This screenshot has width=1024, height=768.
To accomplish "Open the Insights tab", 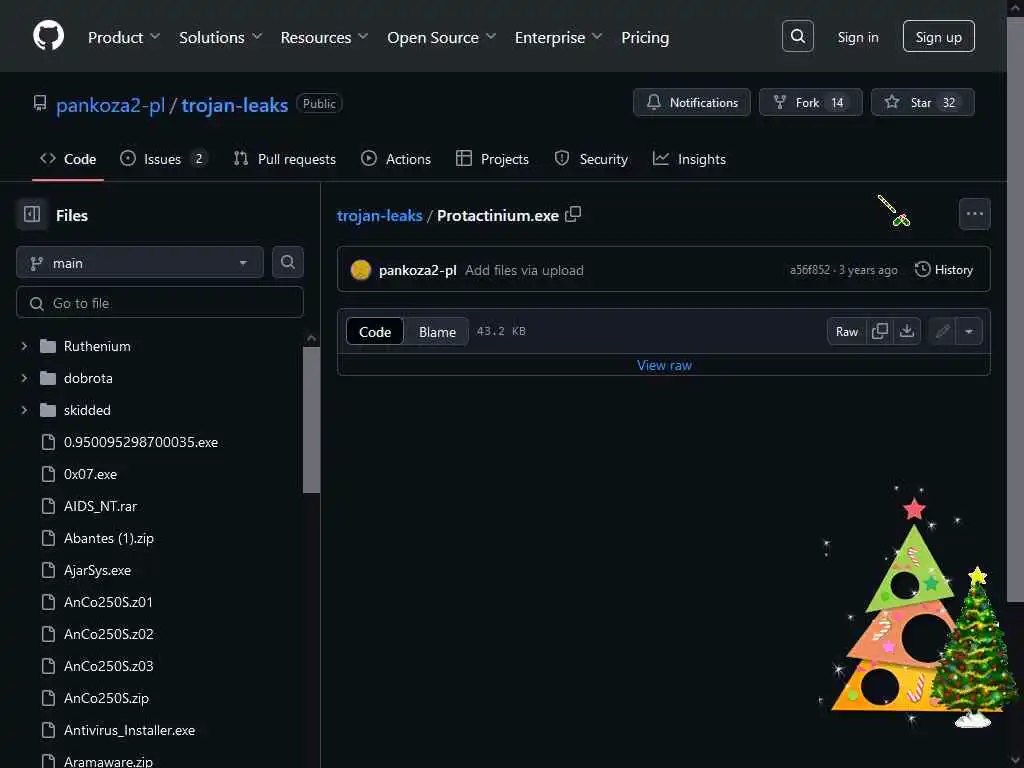I will tap(689, 159).
